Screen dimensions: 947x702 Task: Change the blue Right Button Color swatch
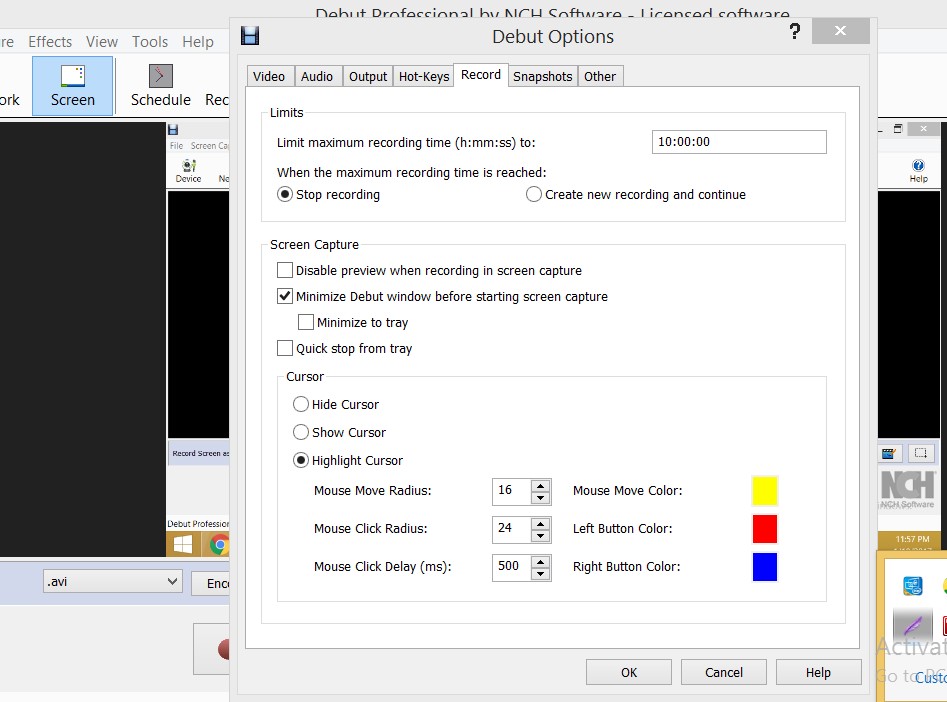765,567
